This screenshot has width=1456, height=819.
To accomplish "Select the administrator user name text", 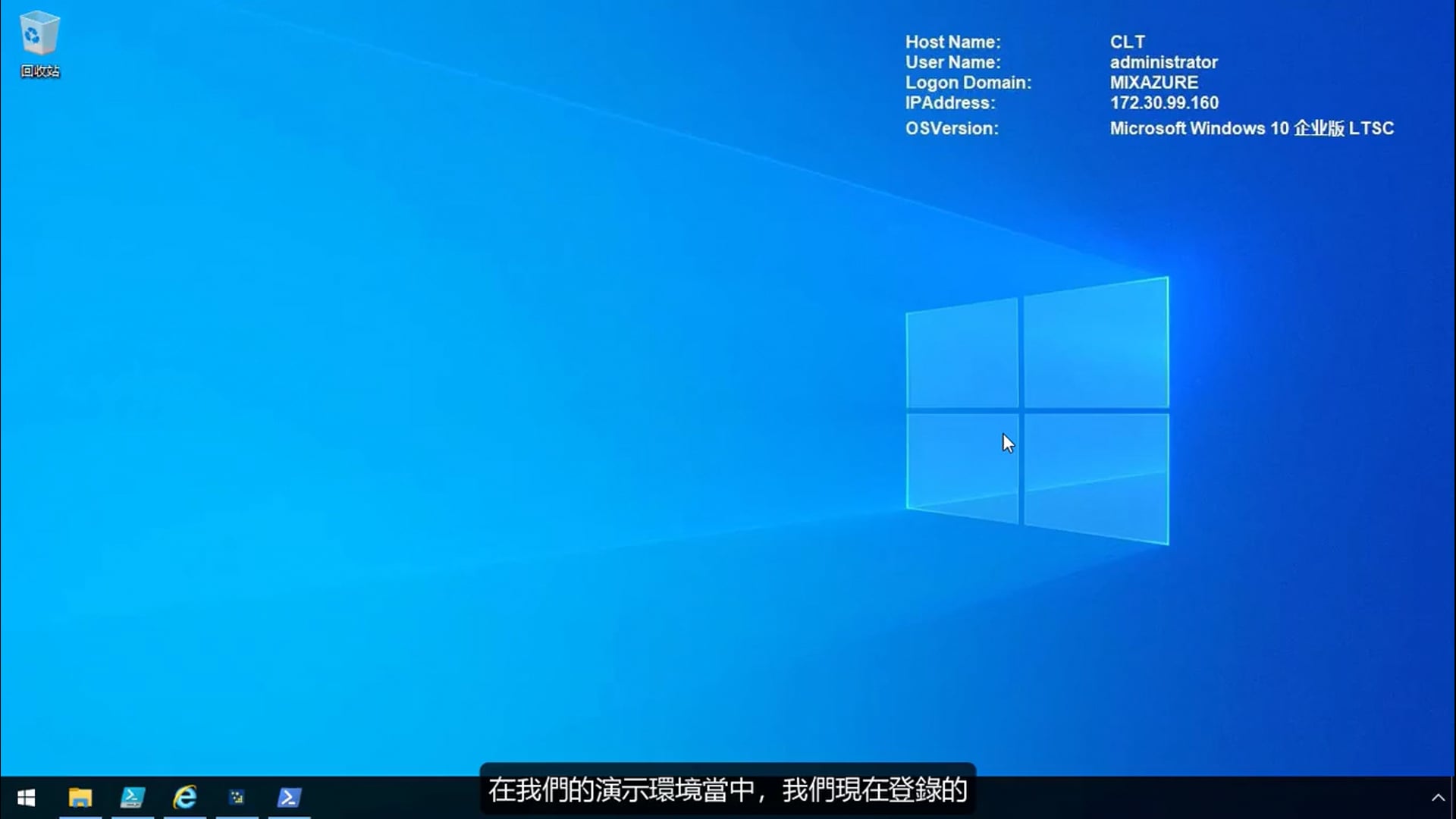I will (x=1163, y=62).
